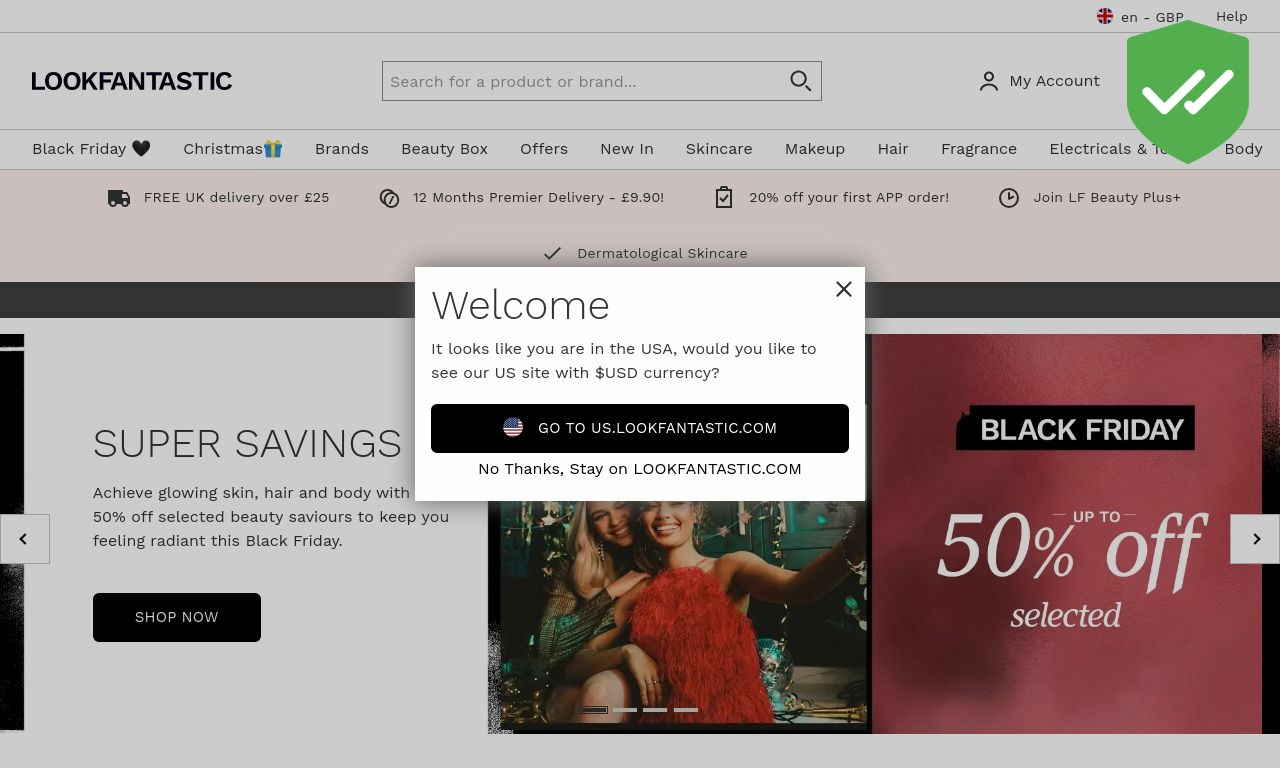This screenshot has height=768, width=1280.
Task: Open the Body menu
Action: pyautogui.click(x=1243, y=149)
